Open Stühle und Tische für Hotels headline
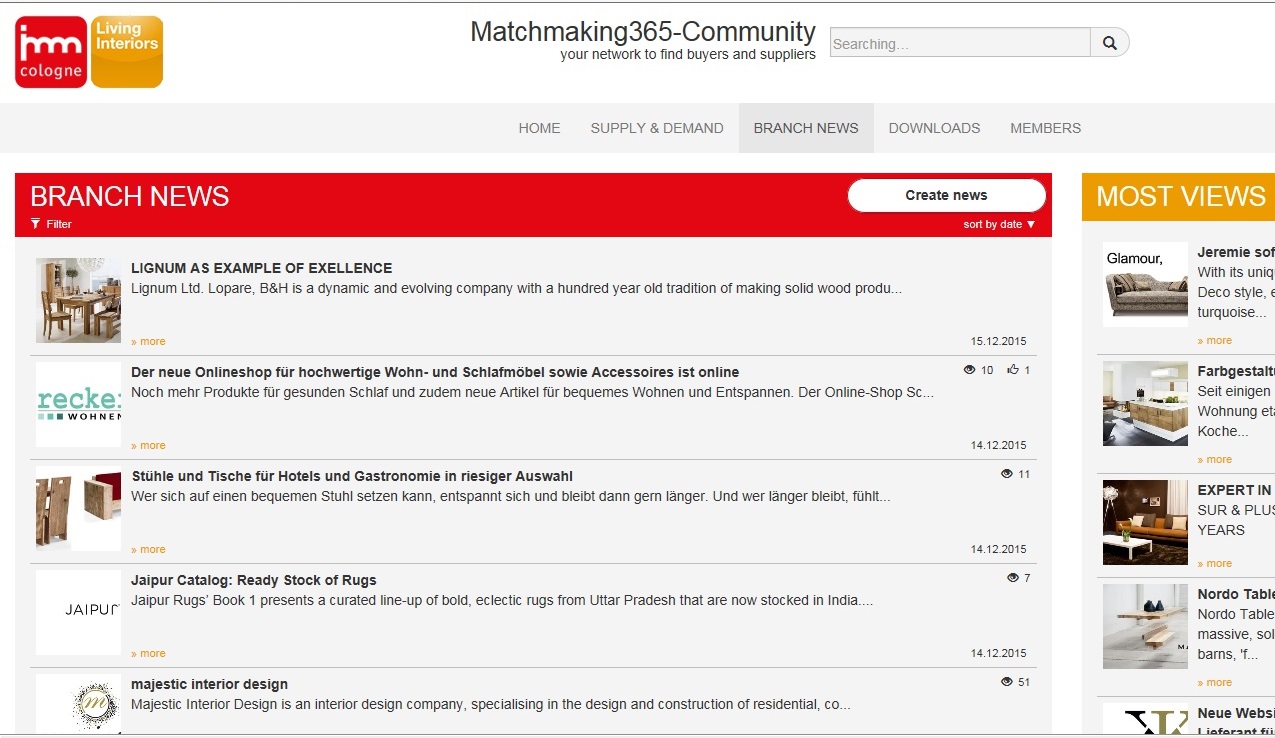 (x=352, y=476)
